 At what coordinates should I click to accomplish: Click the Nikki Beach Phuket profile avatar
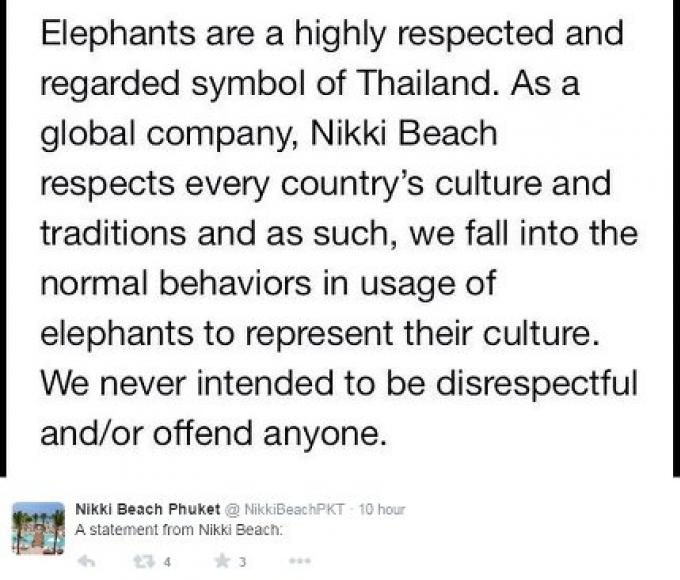38,528
